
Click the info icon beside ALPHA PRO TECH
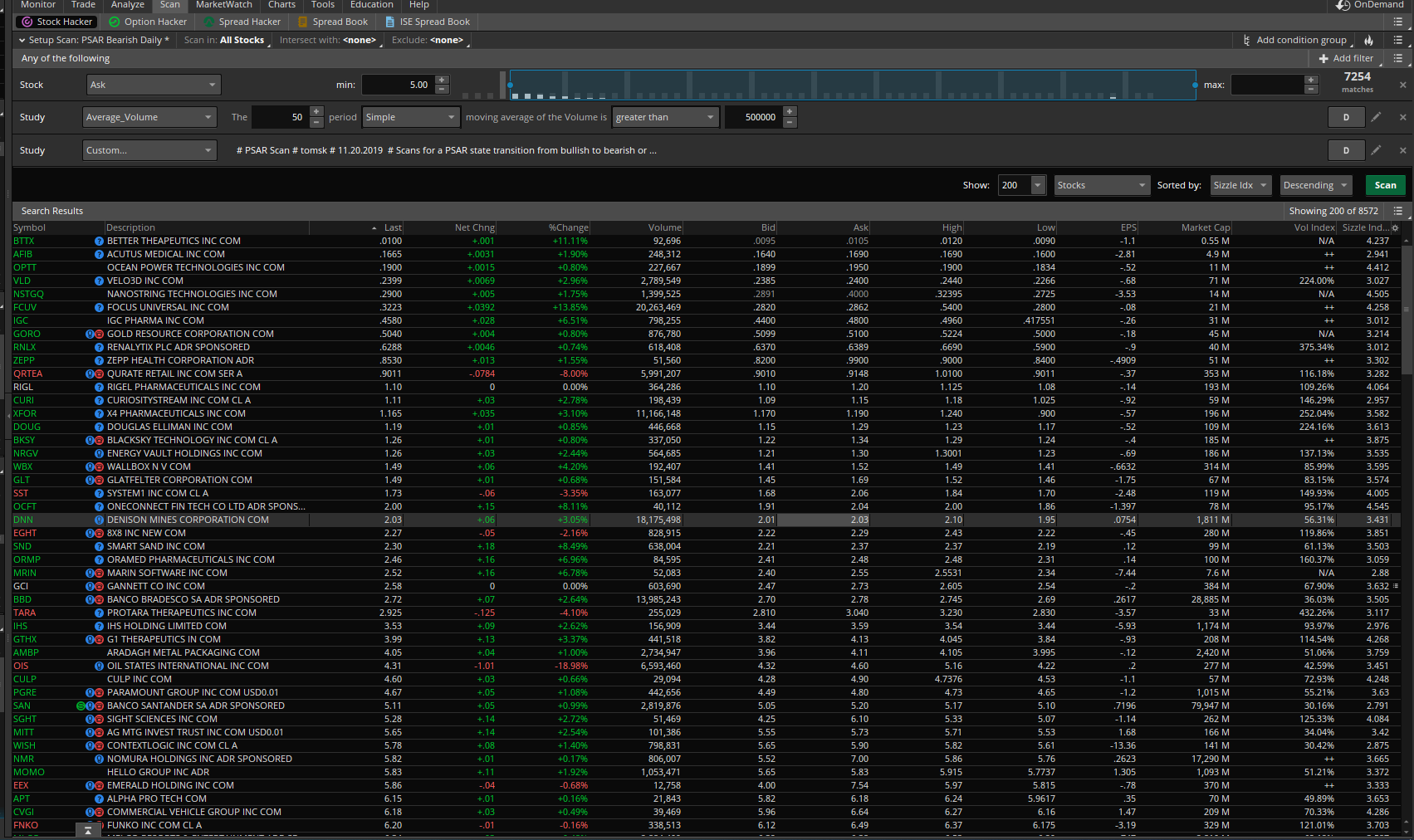click(x=100, y=798)
